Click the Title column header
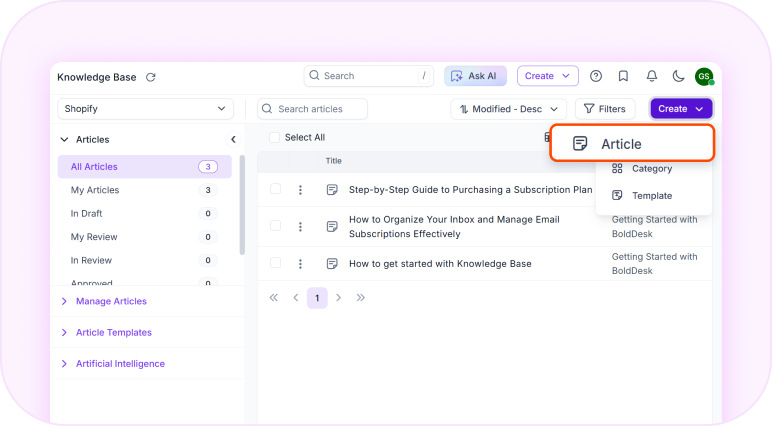 333,161
